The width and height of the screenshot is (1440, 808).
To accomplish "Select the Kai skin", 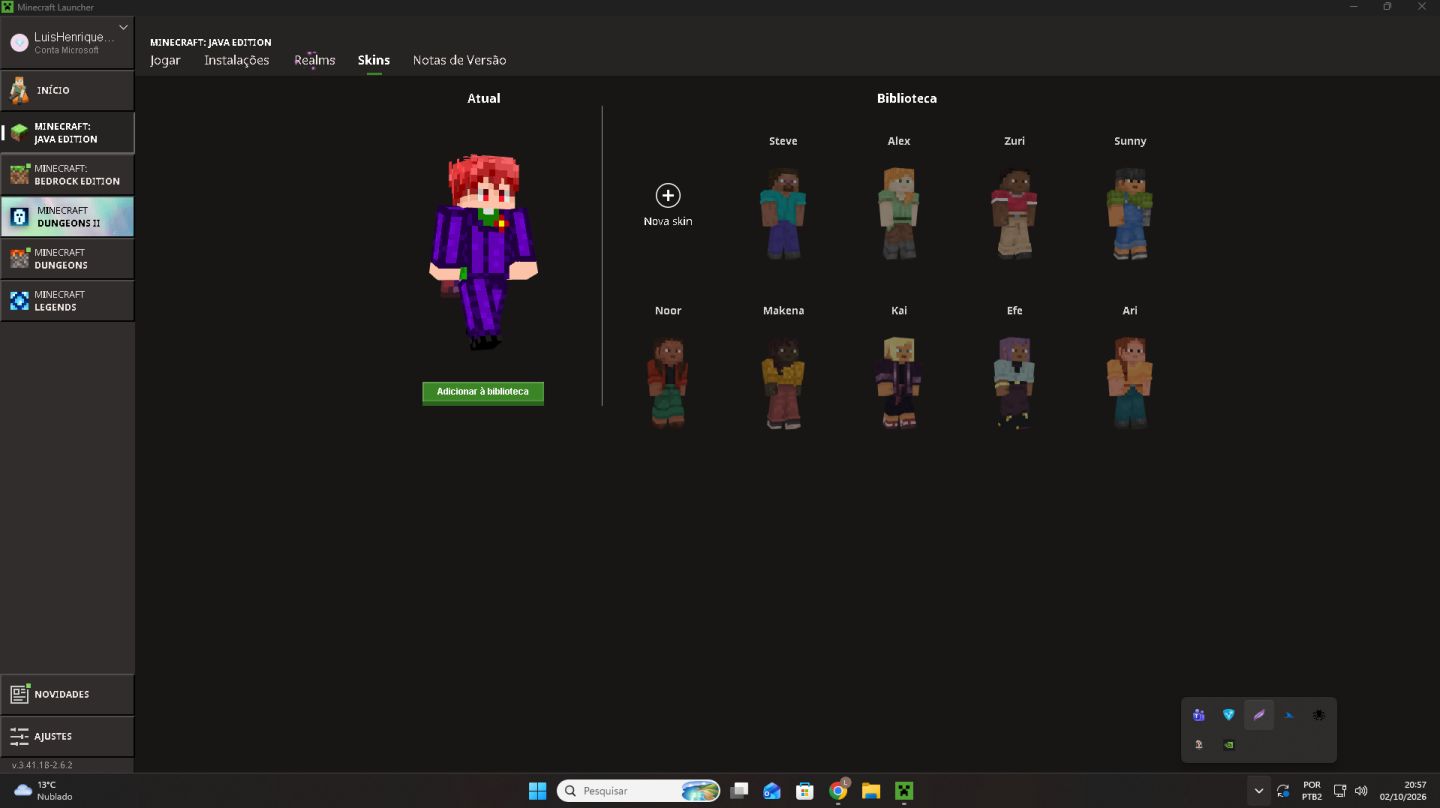I will pyautogui.click(x=899, y=382).
